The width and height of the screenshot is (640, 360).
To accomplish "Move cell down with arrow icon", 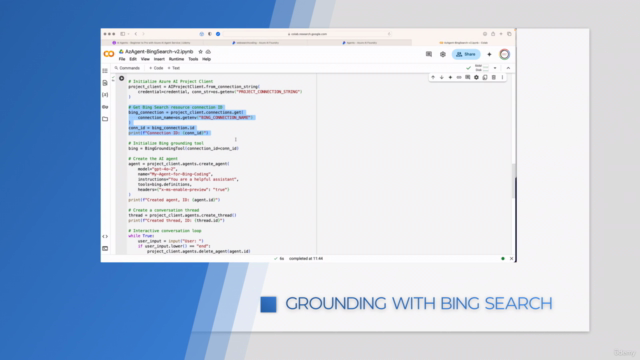I will (442, 77).
